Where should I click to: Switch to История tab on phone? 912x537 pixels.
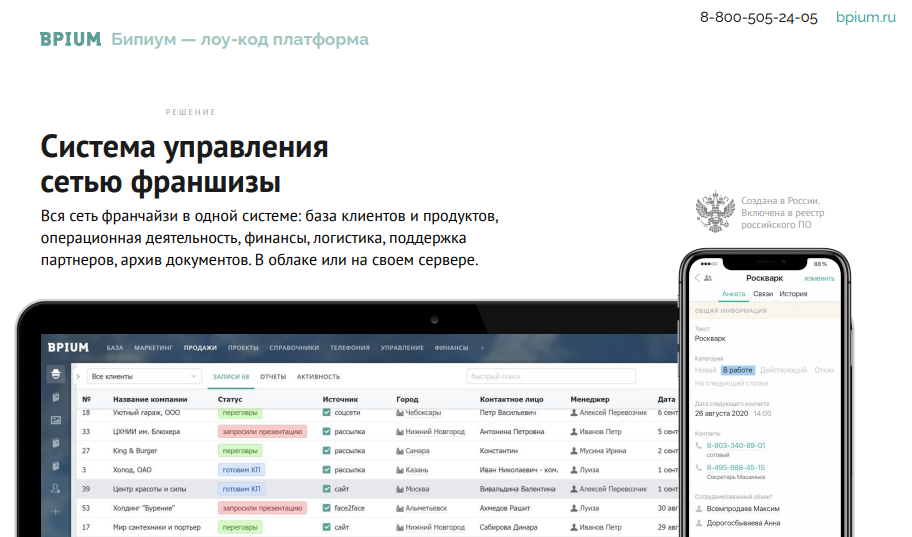tap(793, 294)
